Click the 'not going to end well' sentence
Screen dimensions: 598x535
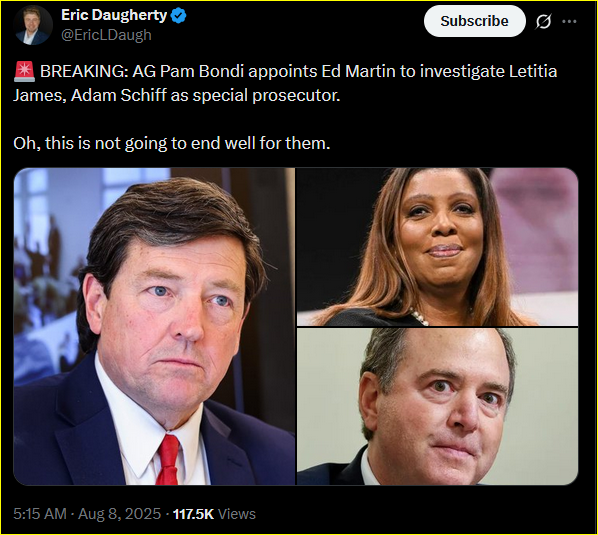pyautogui.click(x=172, y=143)
